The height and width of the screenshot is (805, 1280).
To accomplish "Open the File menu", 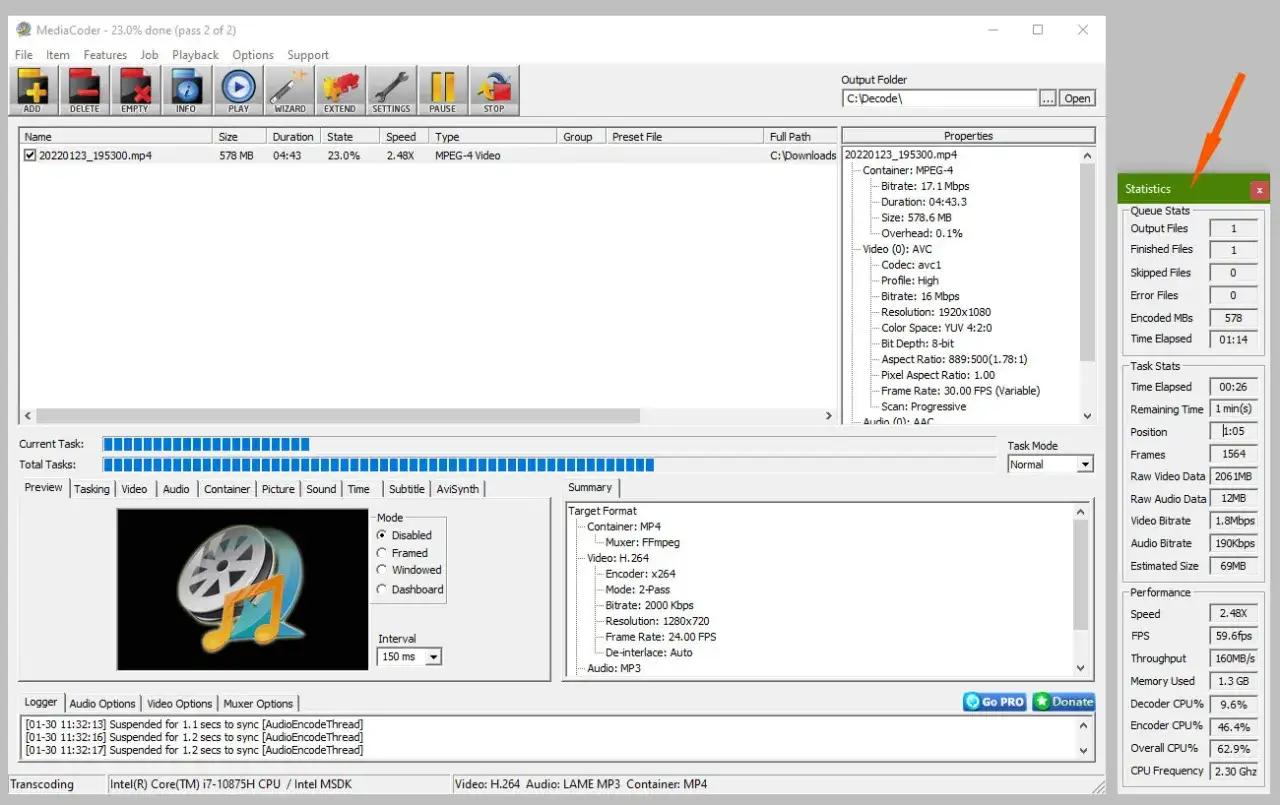I will click(x=24, y=55).
